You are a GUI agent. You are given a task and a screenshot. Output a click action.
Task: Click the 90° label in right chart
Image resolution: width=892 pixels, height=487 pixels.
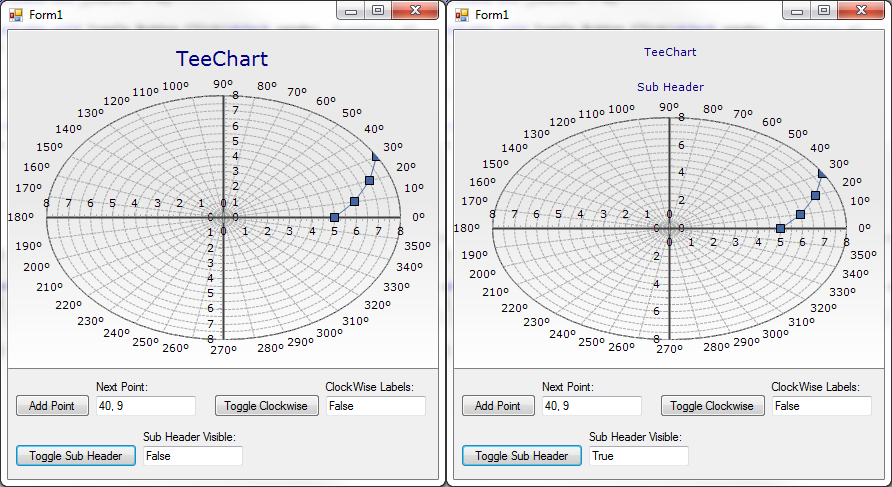[669, 107]
